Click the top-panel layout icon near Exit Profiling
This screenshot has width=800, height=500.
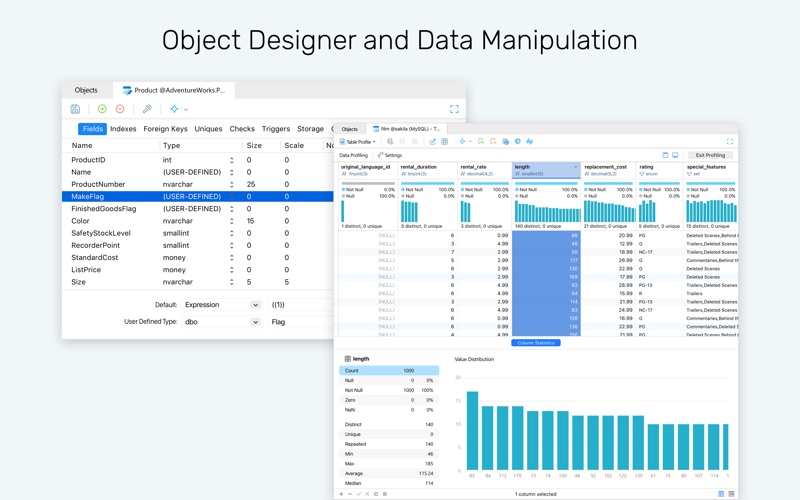[665, 155]
